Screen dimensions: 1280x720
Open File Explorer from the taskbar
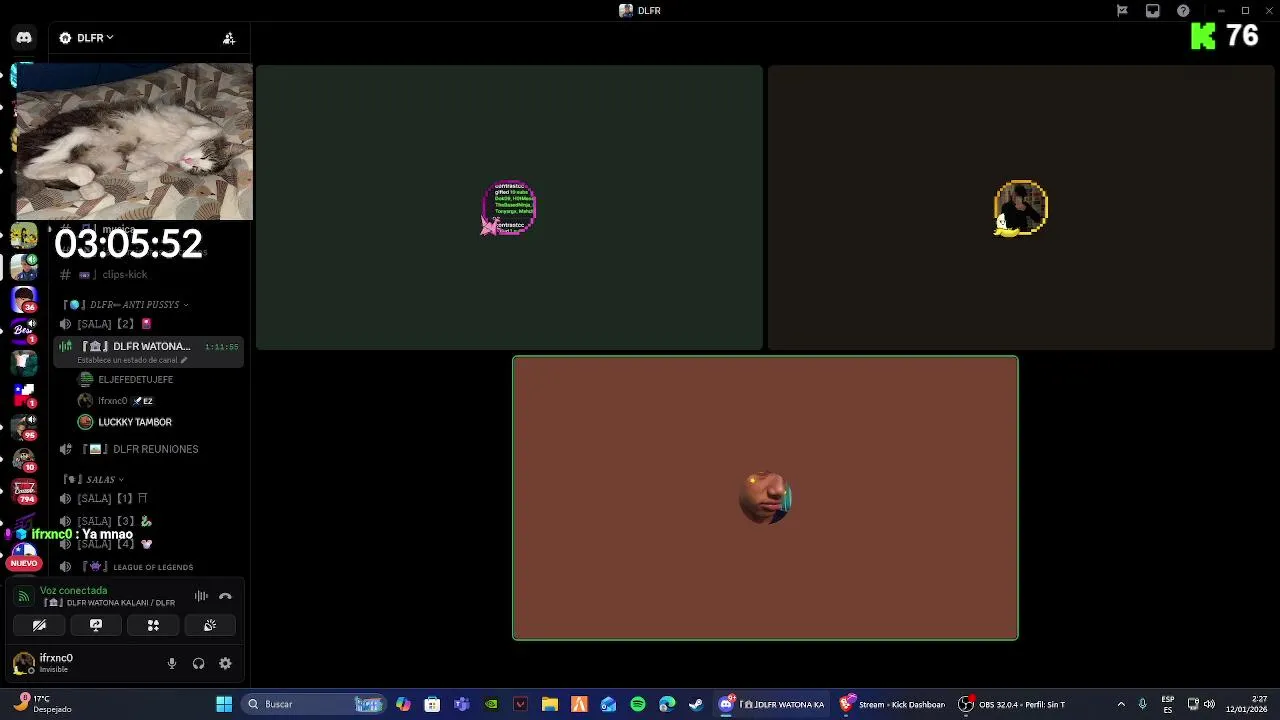pyautogui.click(x=550, y=704)
